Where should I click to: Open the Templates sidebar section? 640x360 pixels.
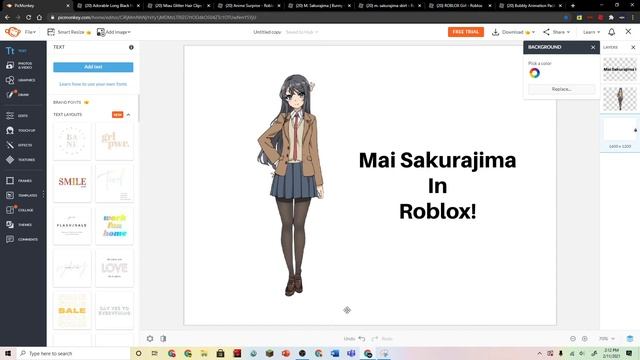[x=21, y=195]
